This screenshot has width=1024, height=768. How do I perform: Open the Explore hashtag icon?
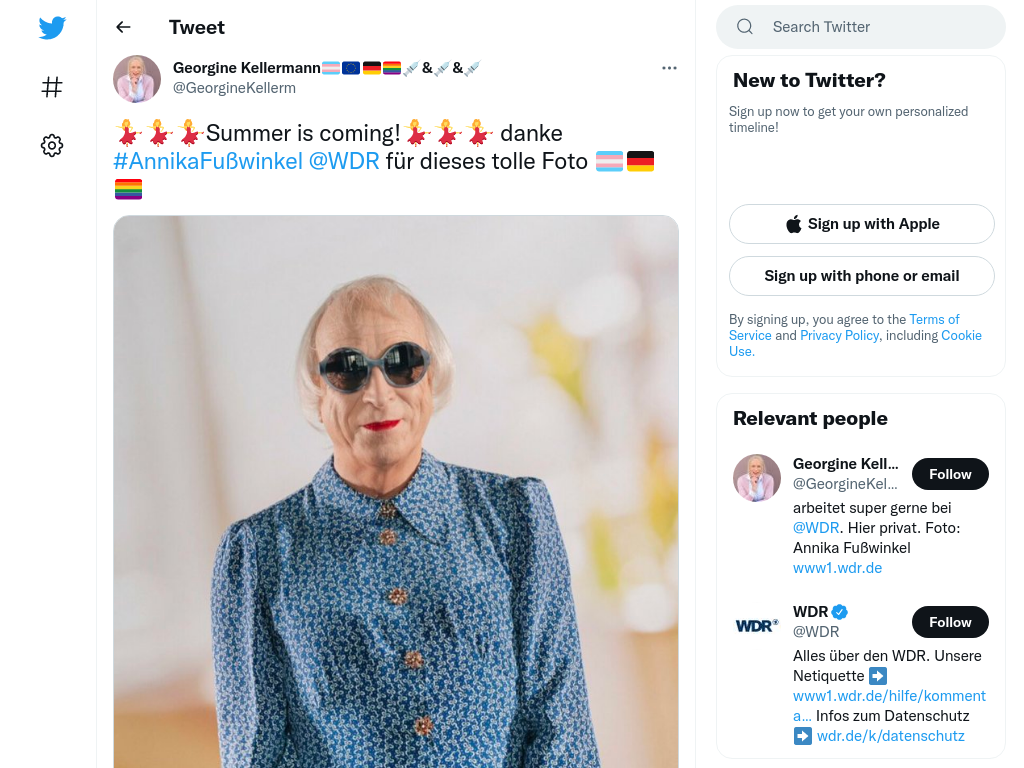[52, 87]
